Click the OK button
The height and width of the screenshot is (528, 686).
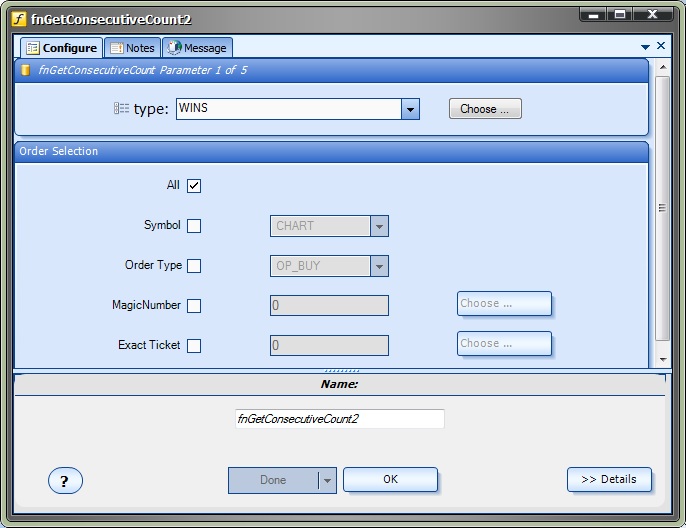[390, 479]
